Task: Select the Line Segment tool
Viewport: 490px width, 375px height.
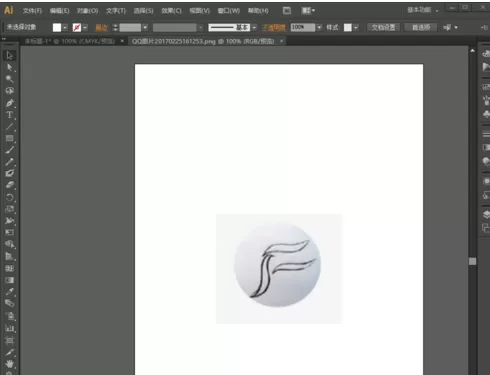Action: 9,127
